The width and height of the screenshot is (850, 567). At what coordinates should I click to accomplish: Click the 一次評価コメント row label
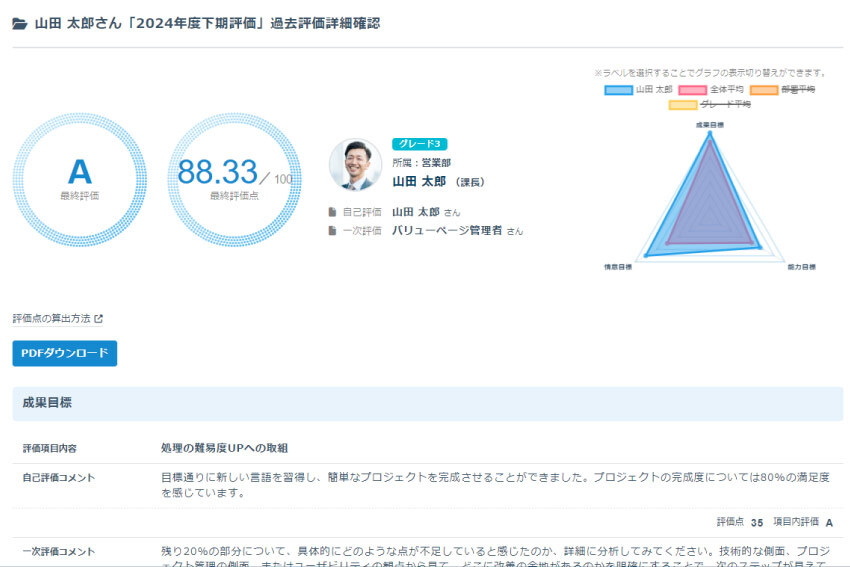59,552
